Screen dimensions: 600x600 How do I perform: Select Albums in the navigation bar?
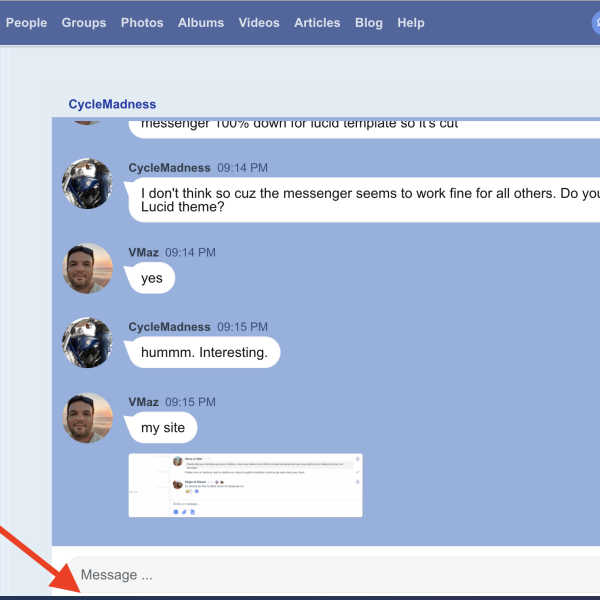201,22
